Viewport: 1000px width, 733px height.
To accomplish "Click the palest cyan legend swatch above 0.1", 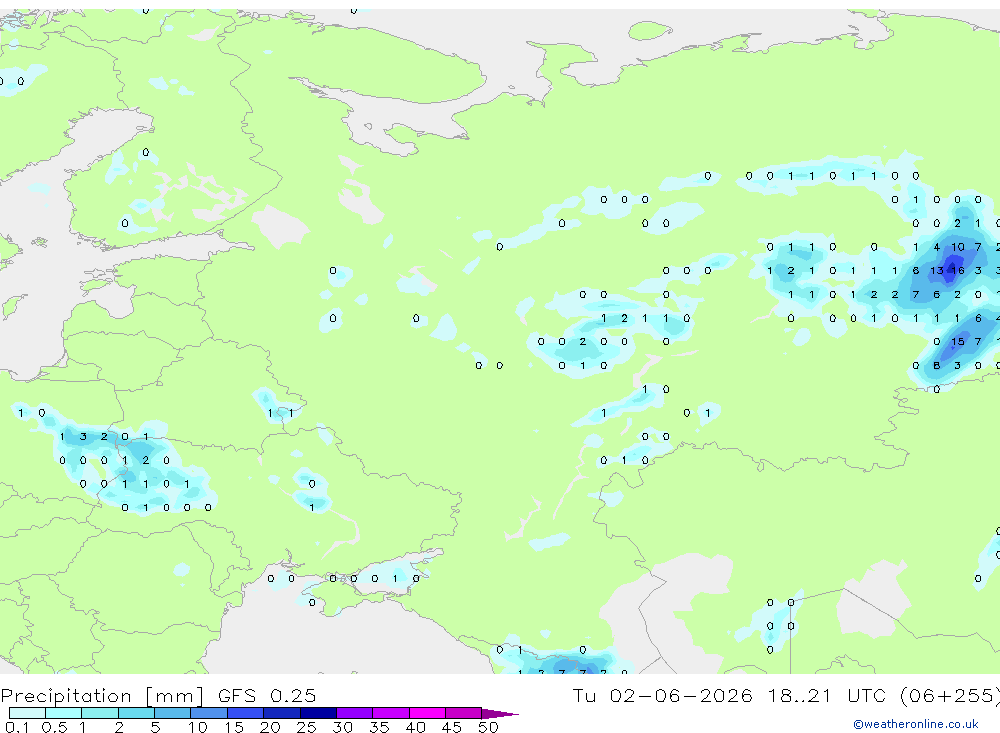I will point(27,713).
